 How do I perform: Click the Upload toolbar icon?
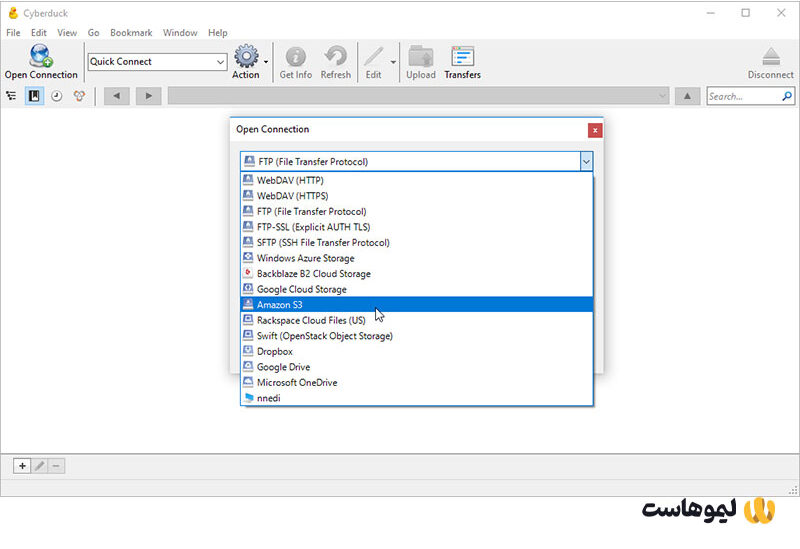point(421,56)
